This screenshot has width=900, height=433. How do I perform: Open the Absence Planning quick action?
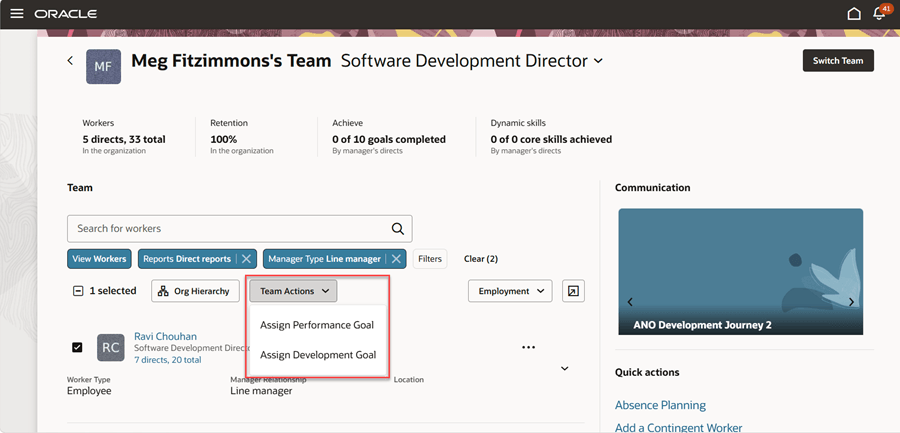(x=660, y=405)
